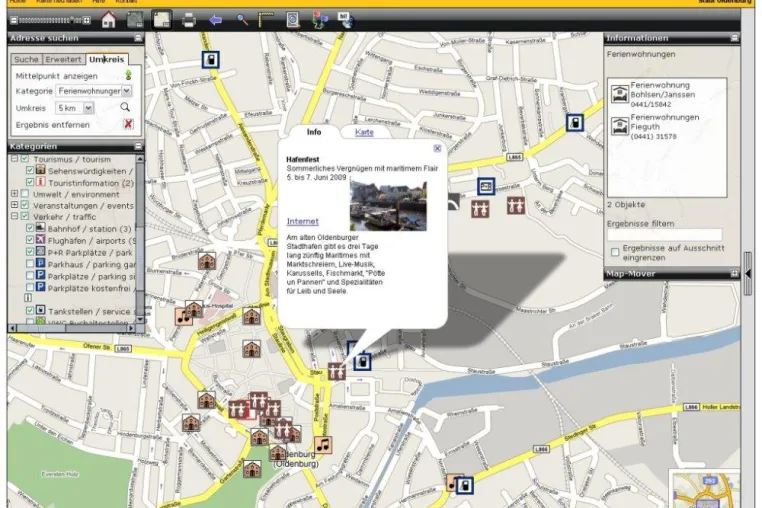Click the Kategorien horizontal scrollbar
This screenshot has width=762, height=508.
tap(72, 329)
